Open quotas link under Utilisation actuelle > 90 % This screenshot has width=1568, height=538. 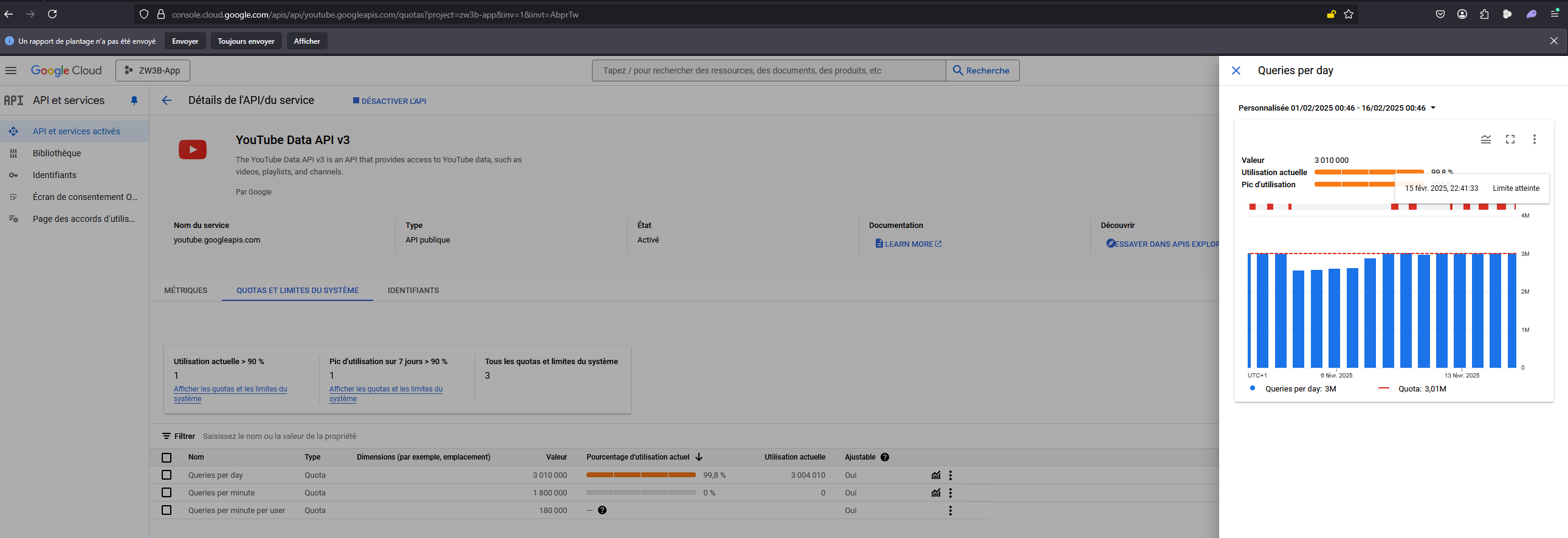(230, 394)
